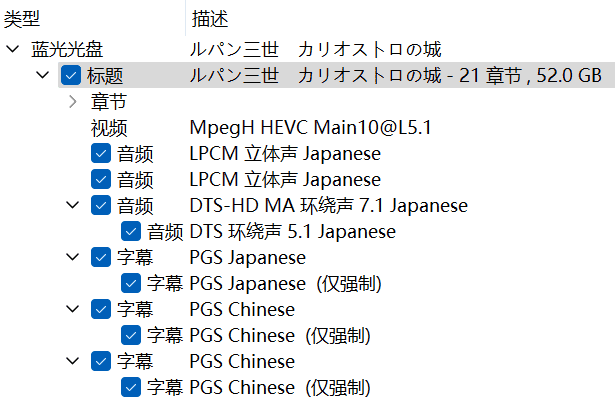This screenshot has width=615, height=402.
Task: Click the 描述 column header
Action: 208,18
